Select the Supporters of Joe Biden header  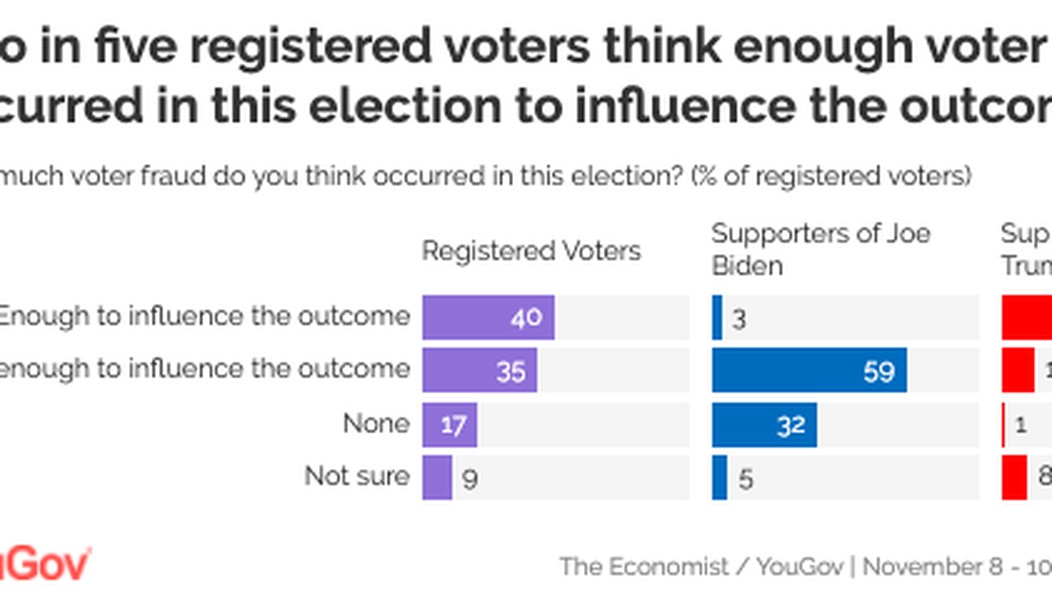click(x=820, y=249)
